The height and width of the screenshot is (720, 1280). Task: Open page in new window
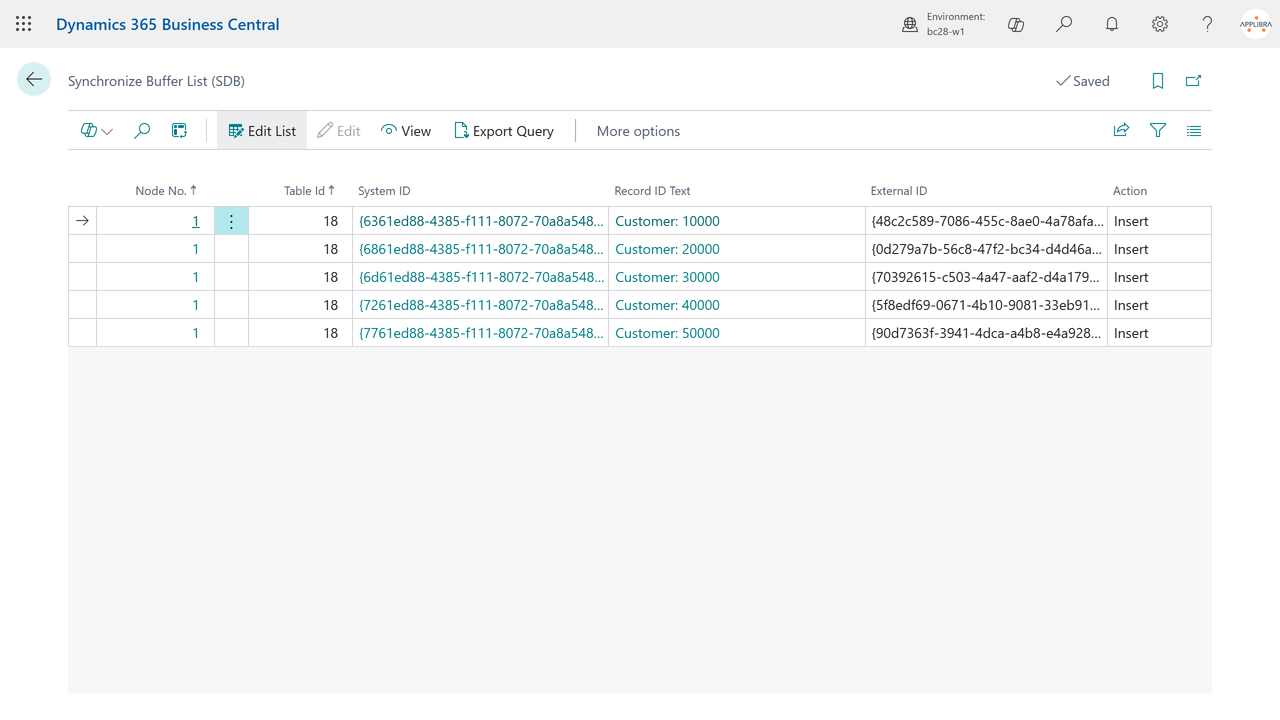coord(1193,81)
